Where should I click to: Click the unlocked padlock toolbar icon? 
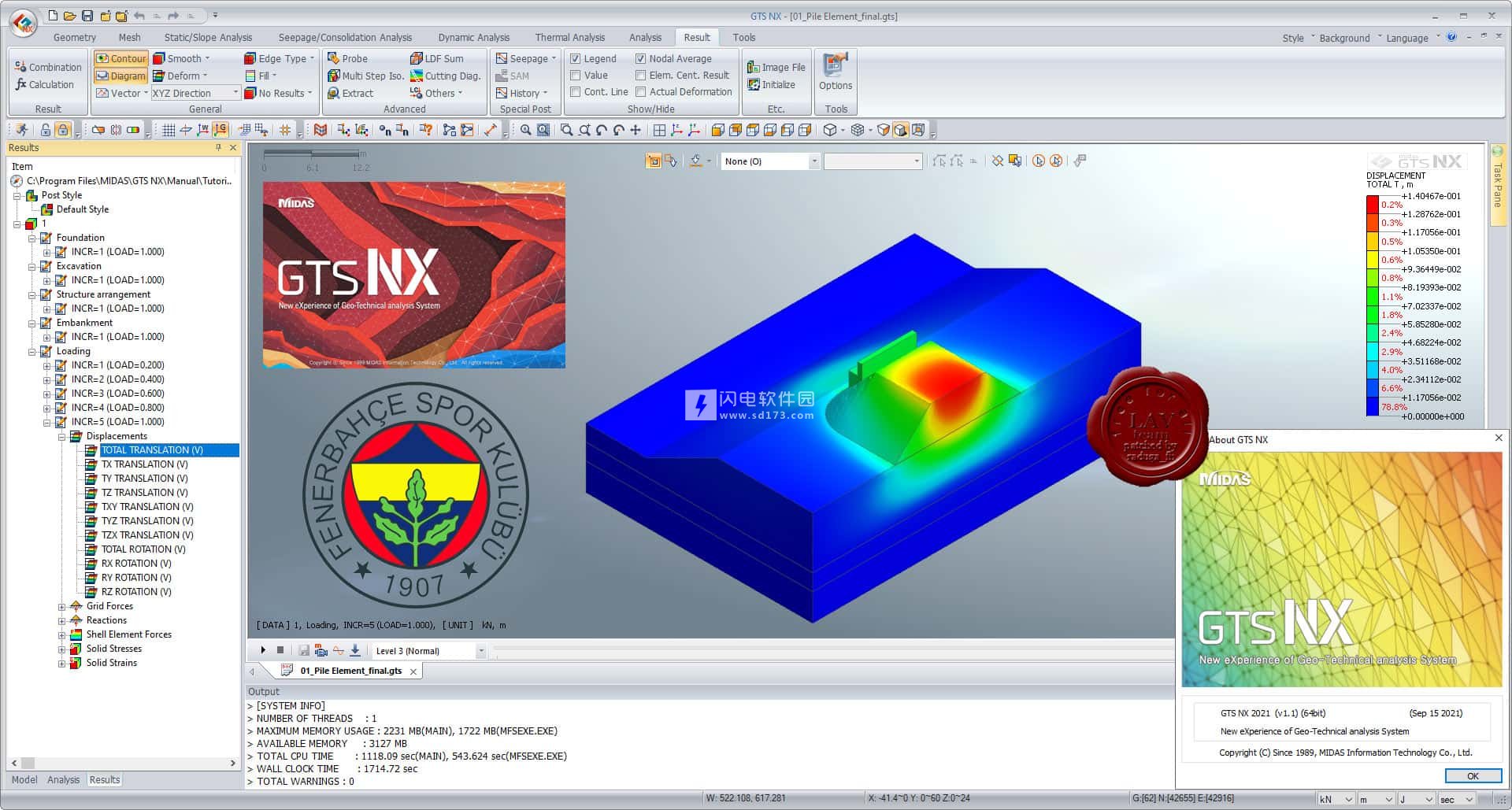point(46,130)
